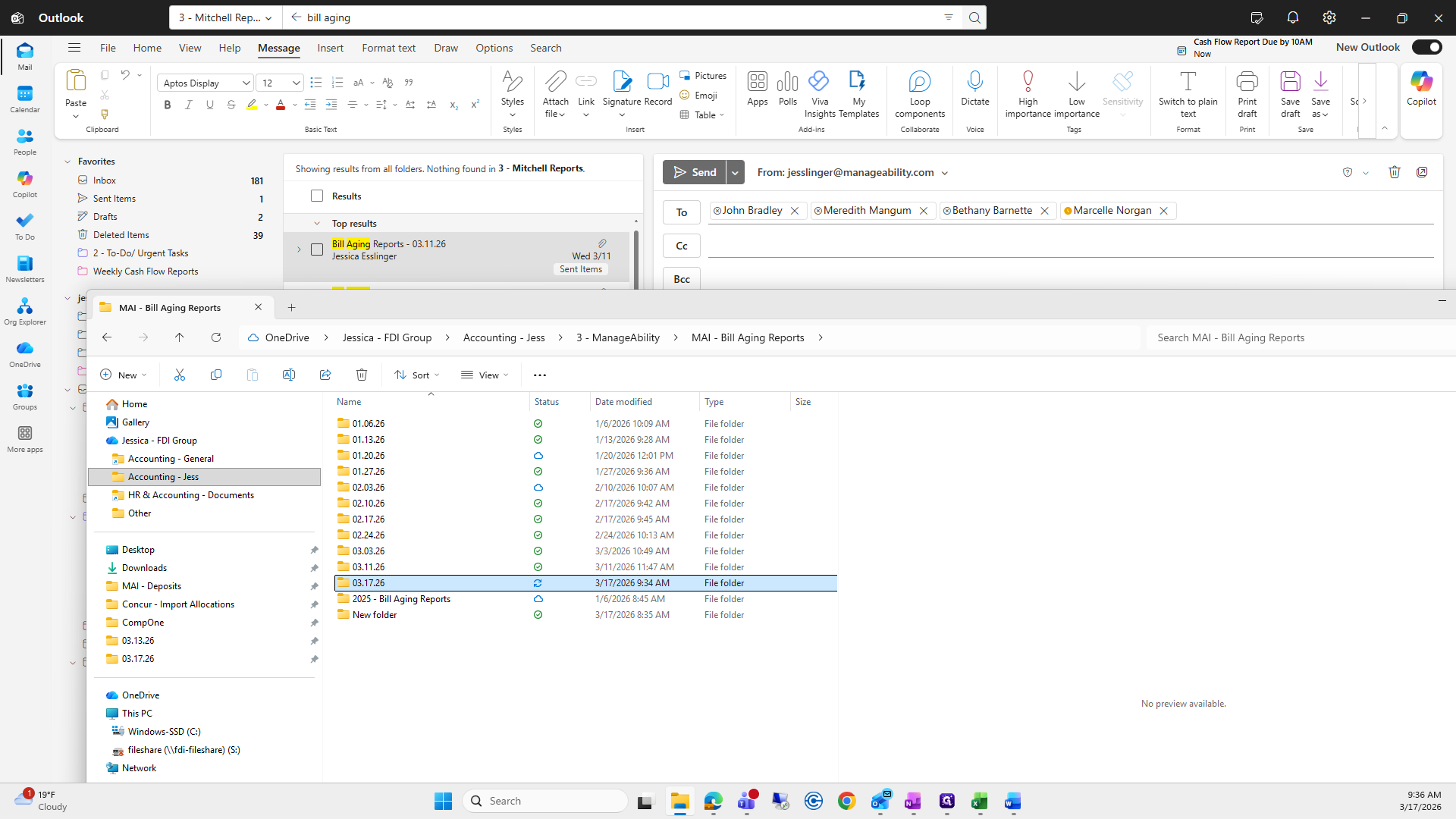
Task: Discard draft with trash icon
Action: click(1394, 172)
